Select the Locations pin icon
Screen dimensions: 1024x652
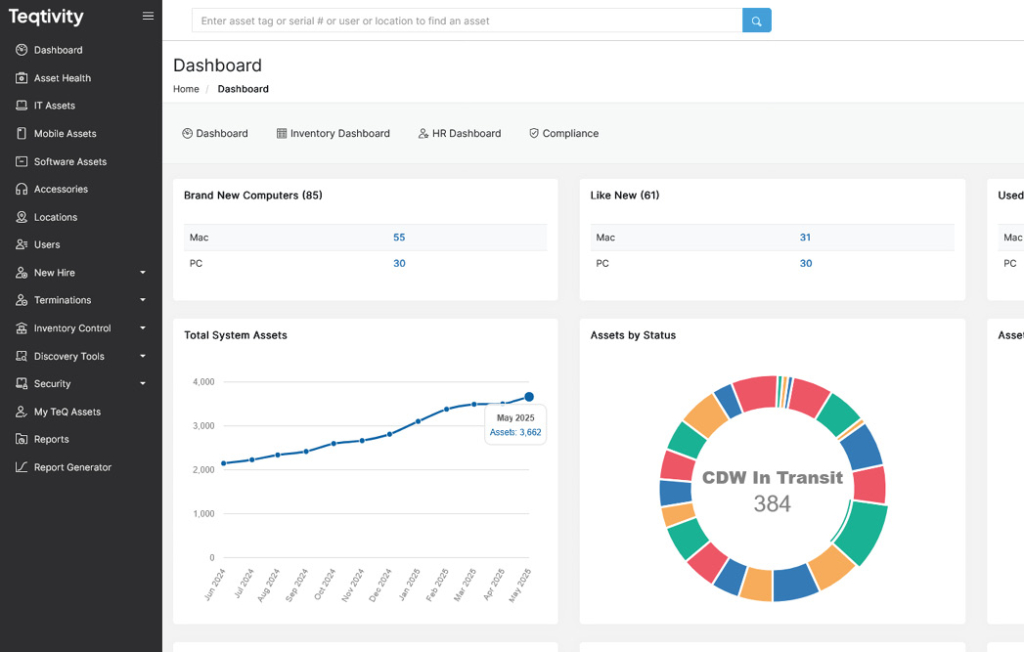click(22, 217)
